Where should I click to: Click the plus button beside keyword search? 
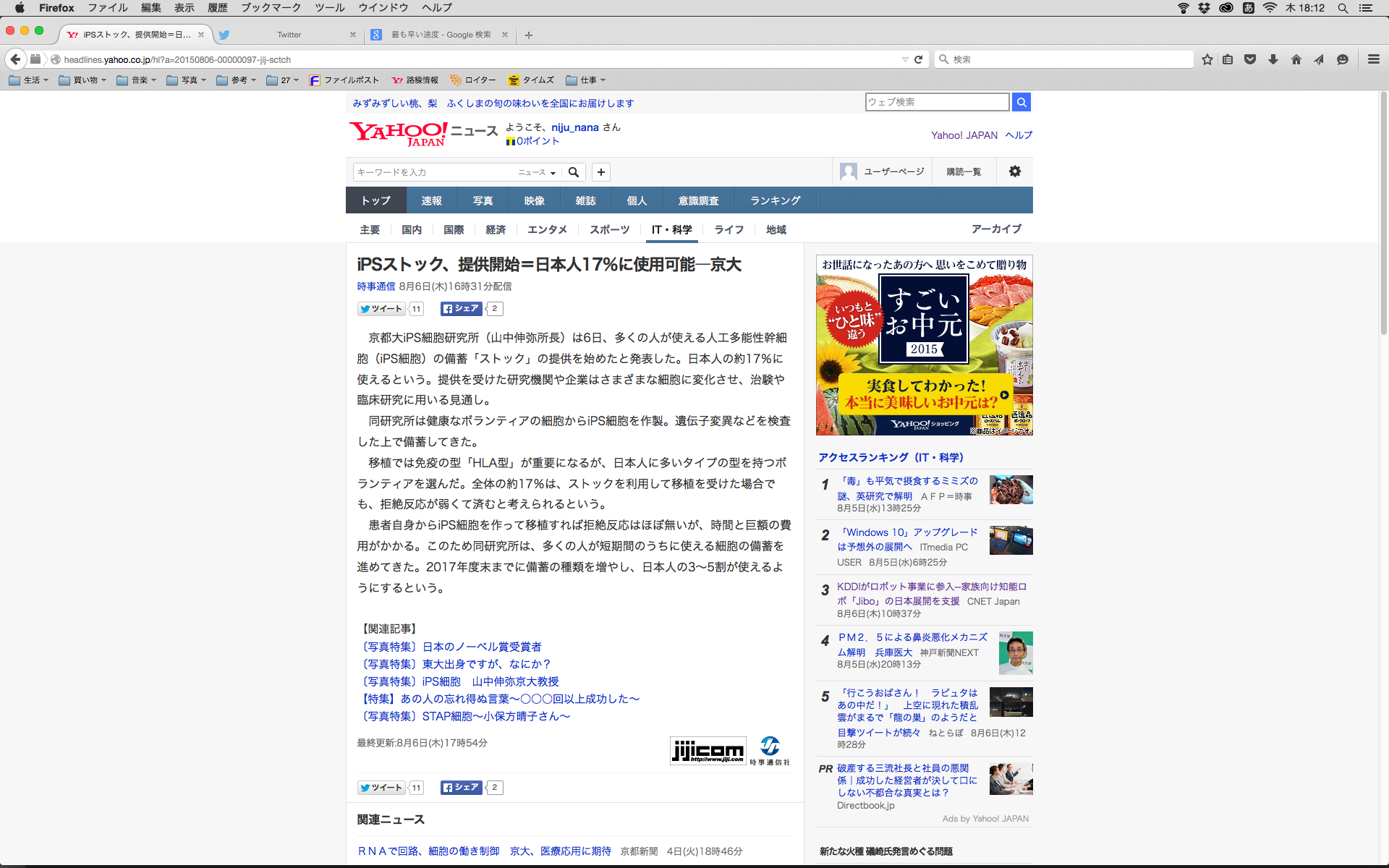[600, 172]
